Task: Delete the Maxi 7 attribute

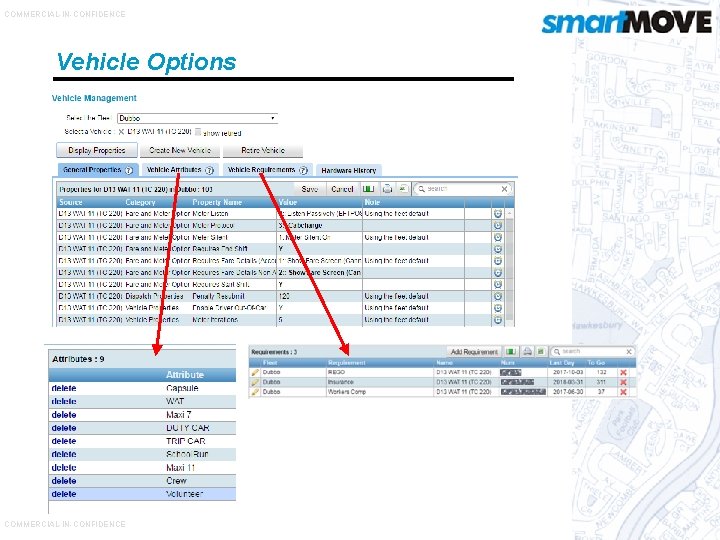Action: (x=64, y=415)
